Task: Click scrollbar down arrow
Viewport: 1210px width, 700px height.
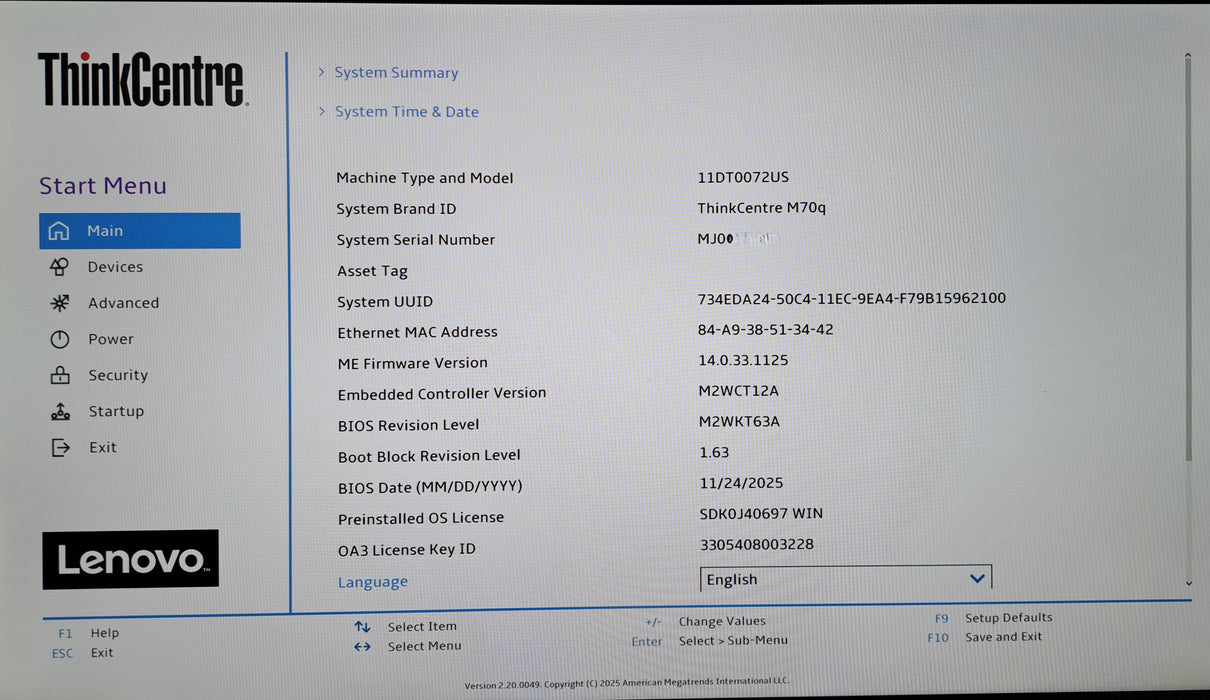Action: click(1188, 583)
